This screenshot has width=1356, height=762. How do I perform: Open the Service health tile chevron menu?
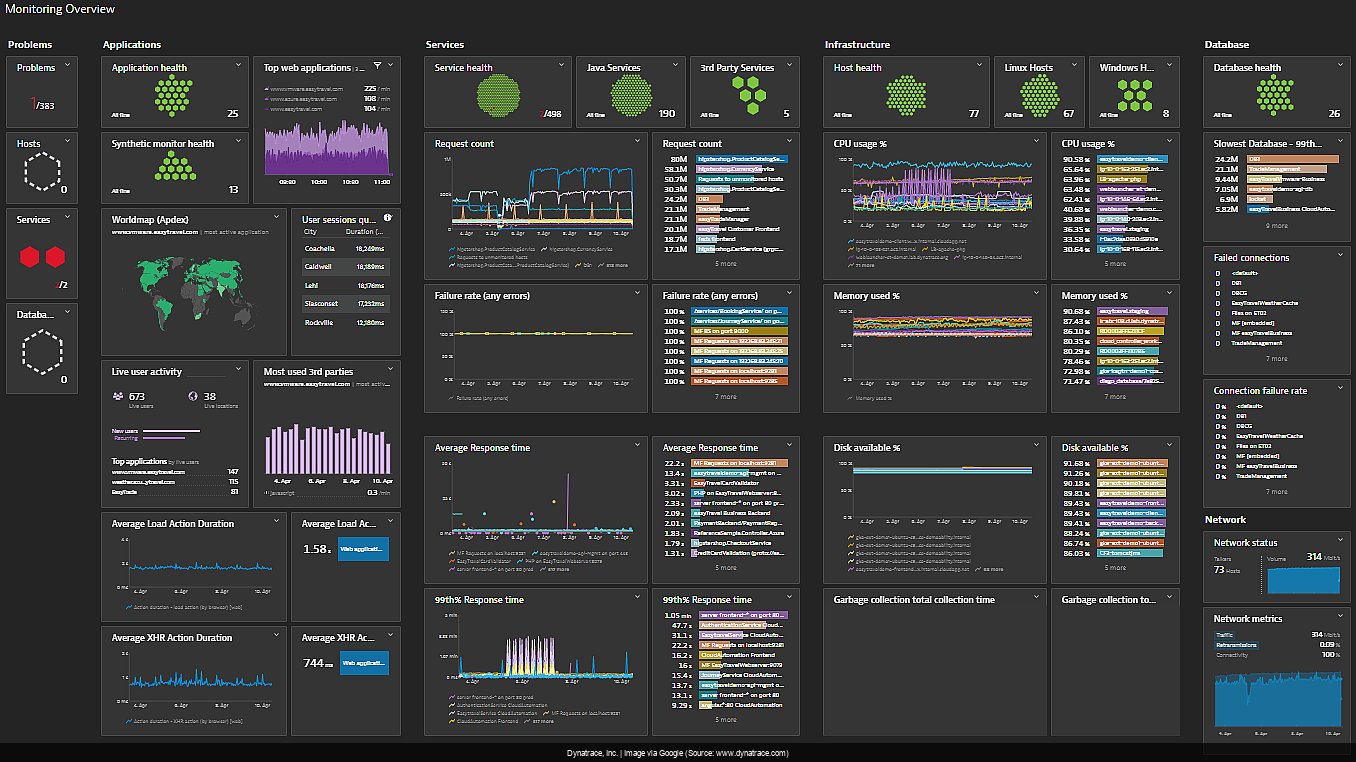pos(561,66)
